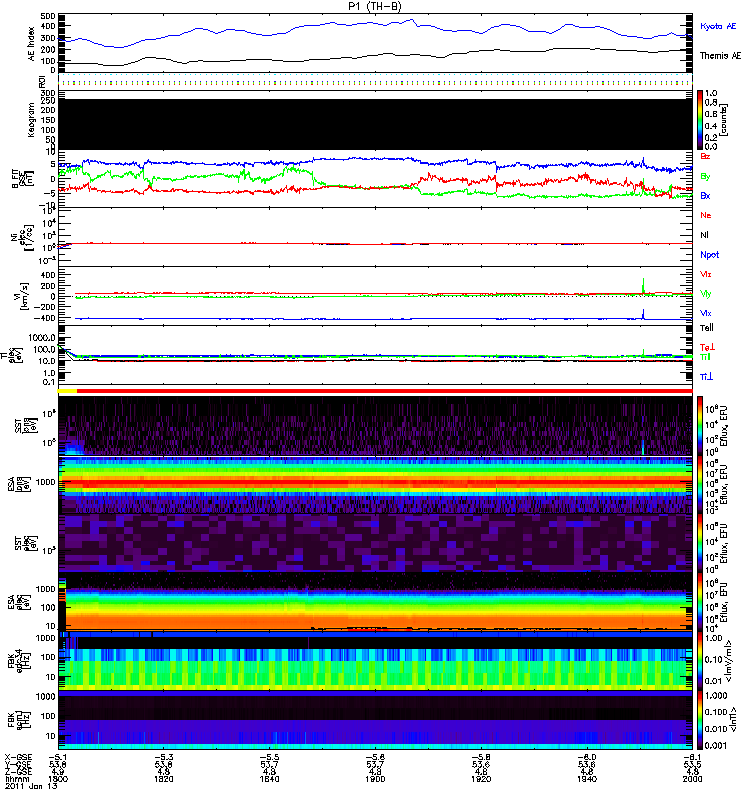Select the blue "Kyoto AE" legend label

(718, 27)
